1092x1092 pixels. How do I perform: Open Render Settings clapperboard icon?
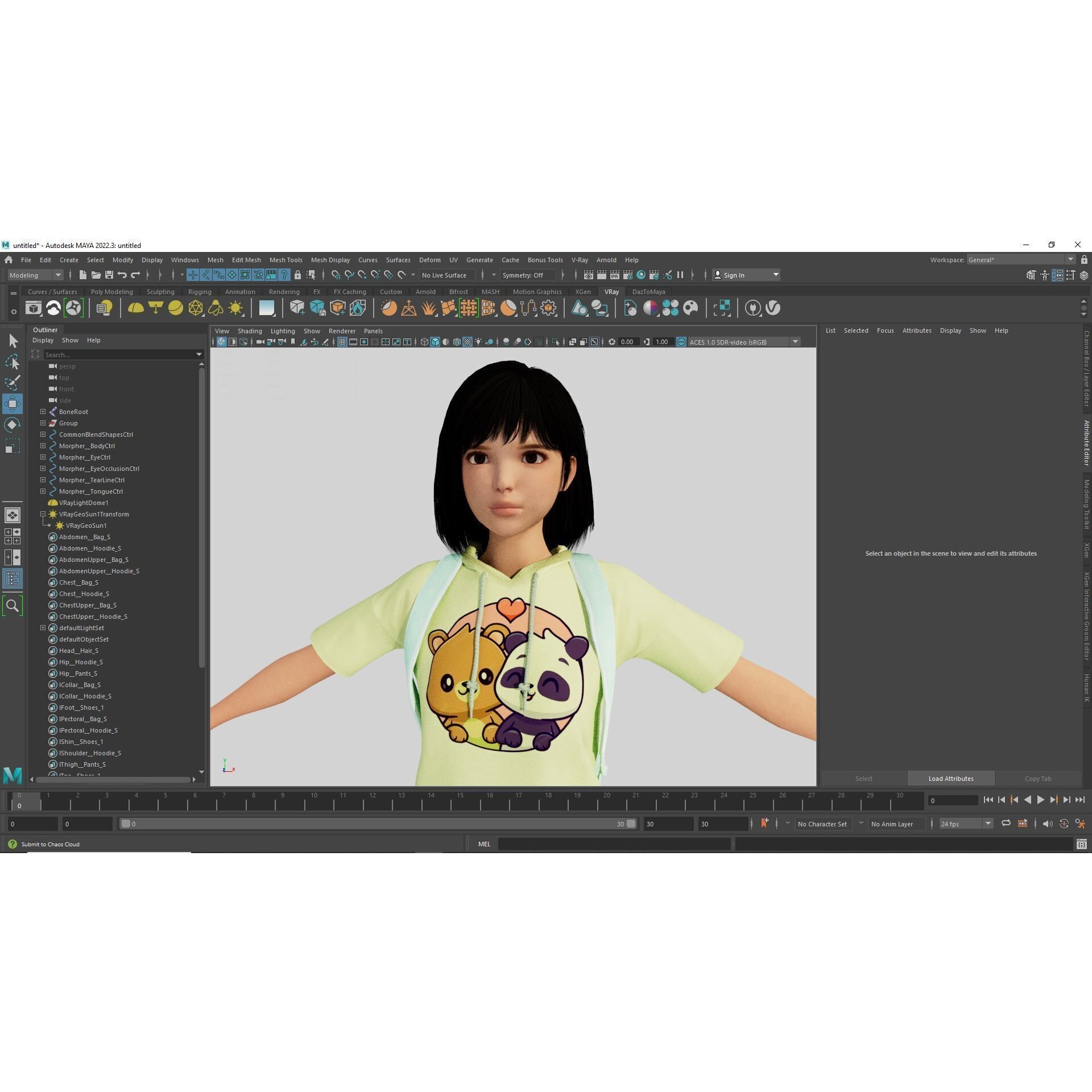click(628, 275)
